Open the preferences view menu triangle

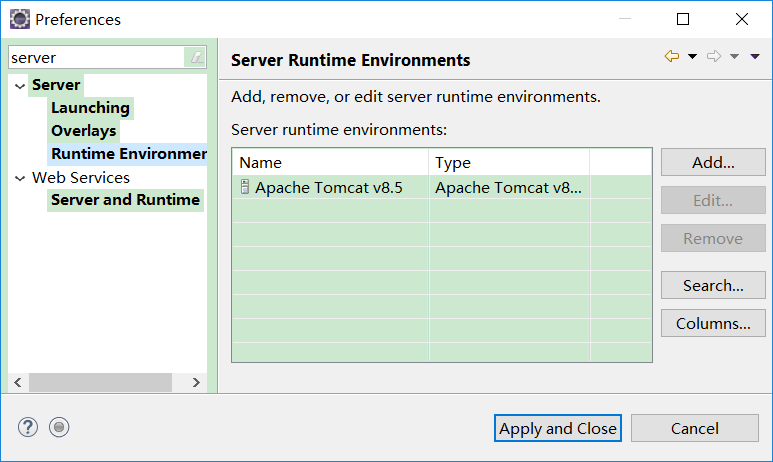click(x=755, y=57)
